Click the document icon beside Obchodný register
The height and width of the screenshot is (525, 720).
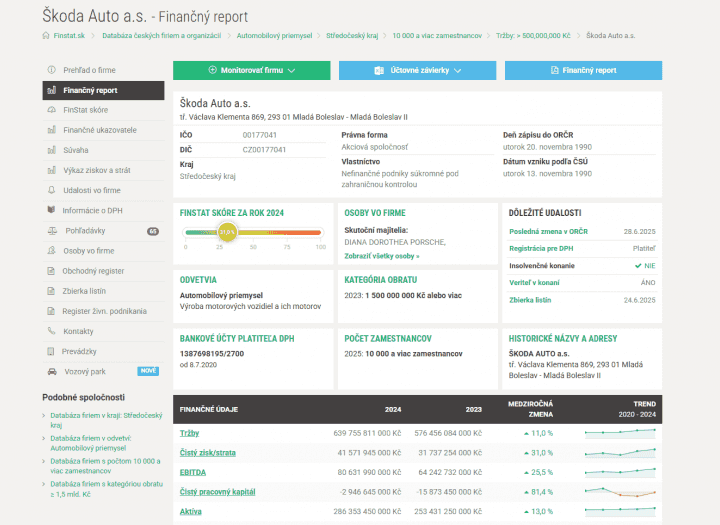point(51,271)
